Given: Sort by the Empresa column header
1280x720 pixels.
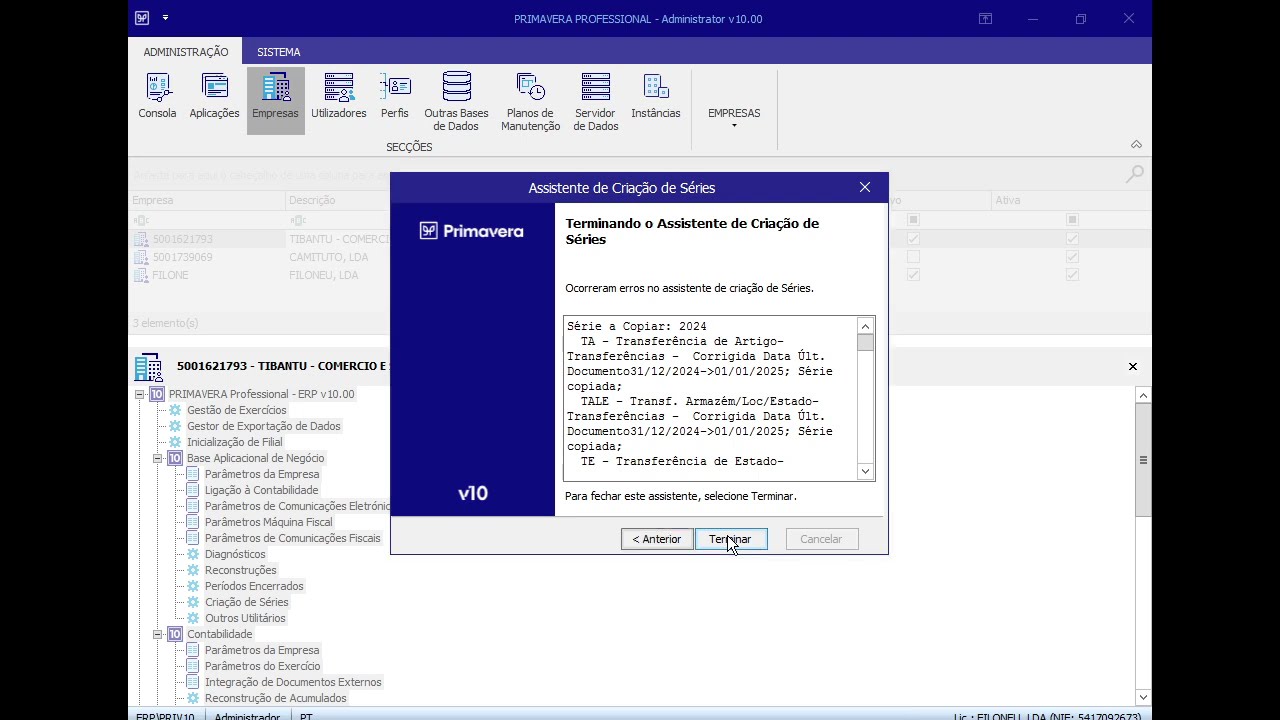Looking at the screenshot, I should 207,200.
